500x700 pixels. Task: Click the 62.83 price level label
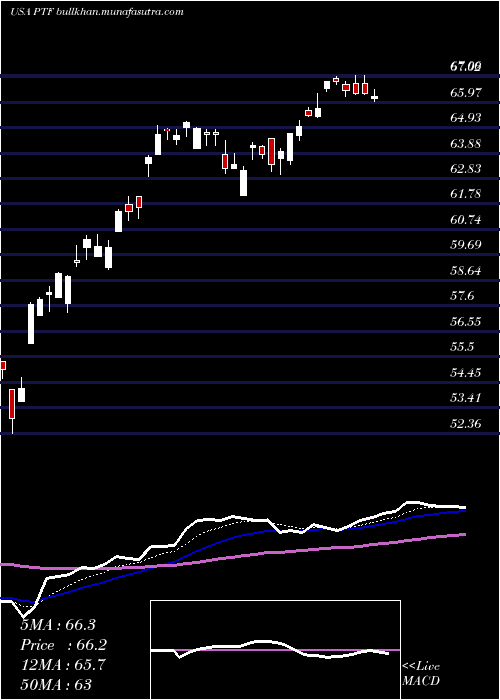tap(466, 169)
